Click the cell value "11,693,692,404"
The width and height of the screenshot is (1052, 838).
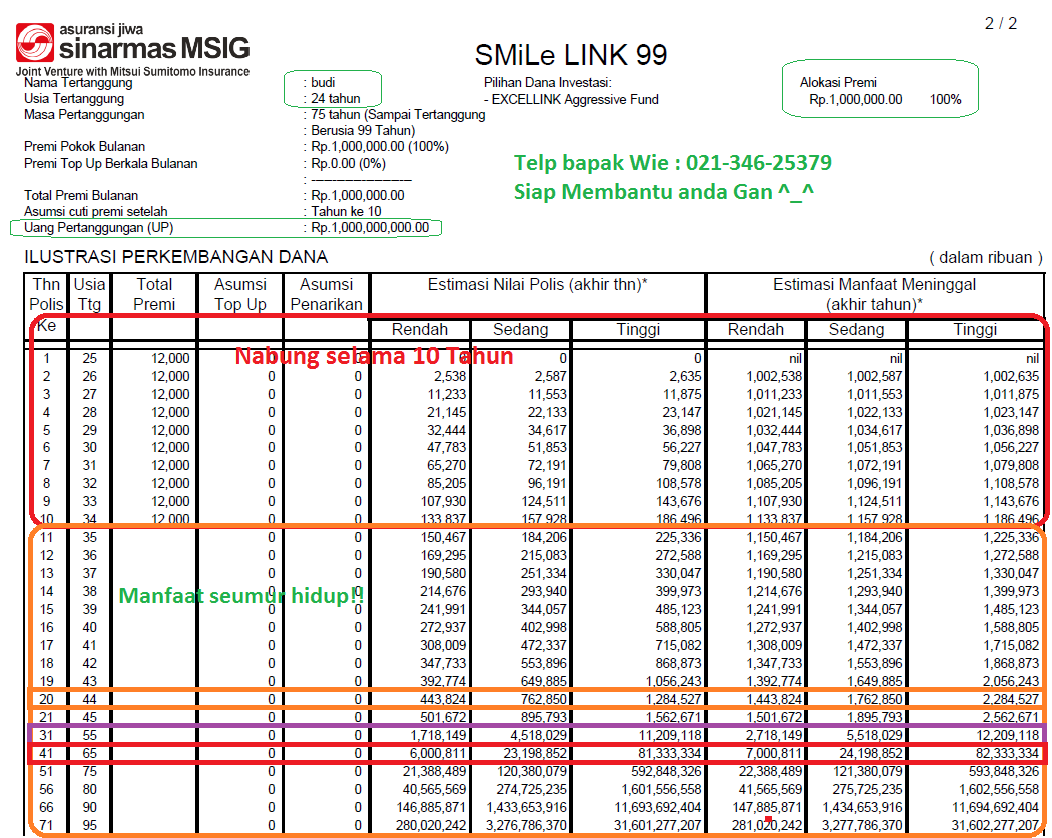658,808
